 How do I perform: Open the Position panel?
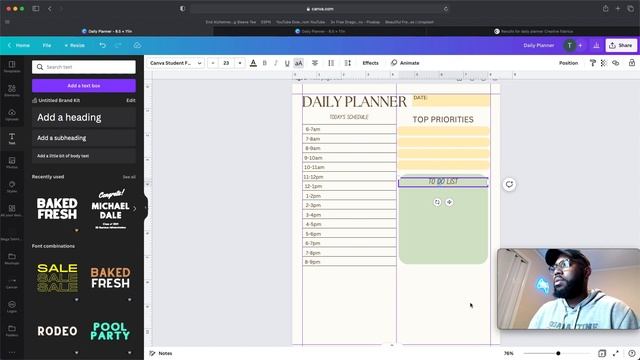pos(568,63)
